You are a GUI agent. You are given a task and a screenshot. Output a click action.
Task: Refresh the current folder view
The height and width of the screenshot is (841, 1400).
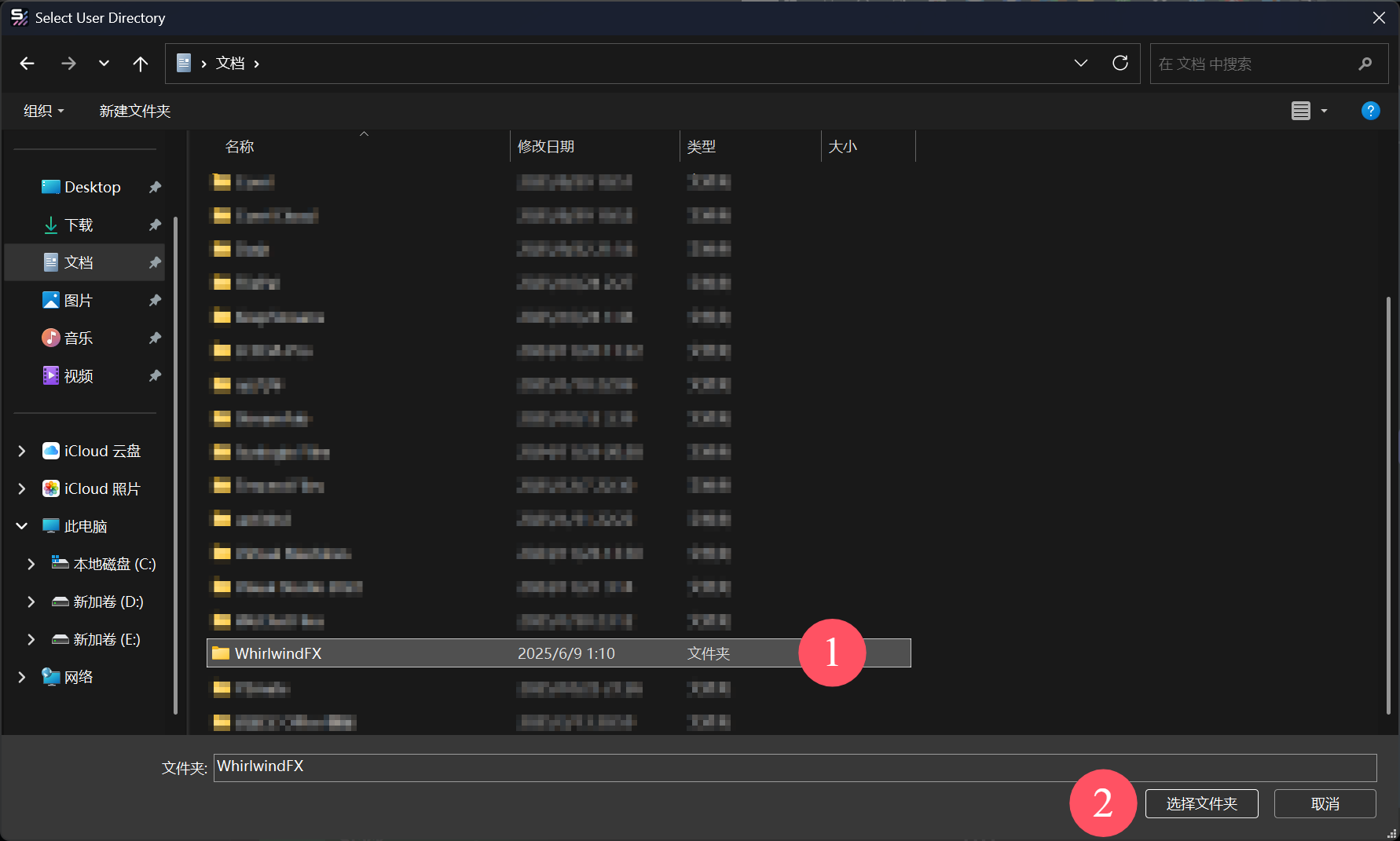click(1120, 64)
